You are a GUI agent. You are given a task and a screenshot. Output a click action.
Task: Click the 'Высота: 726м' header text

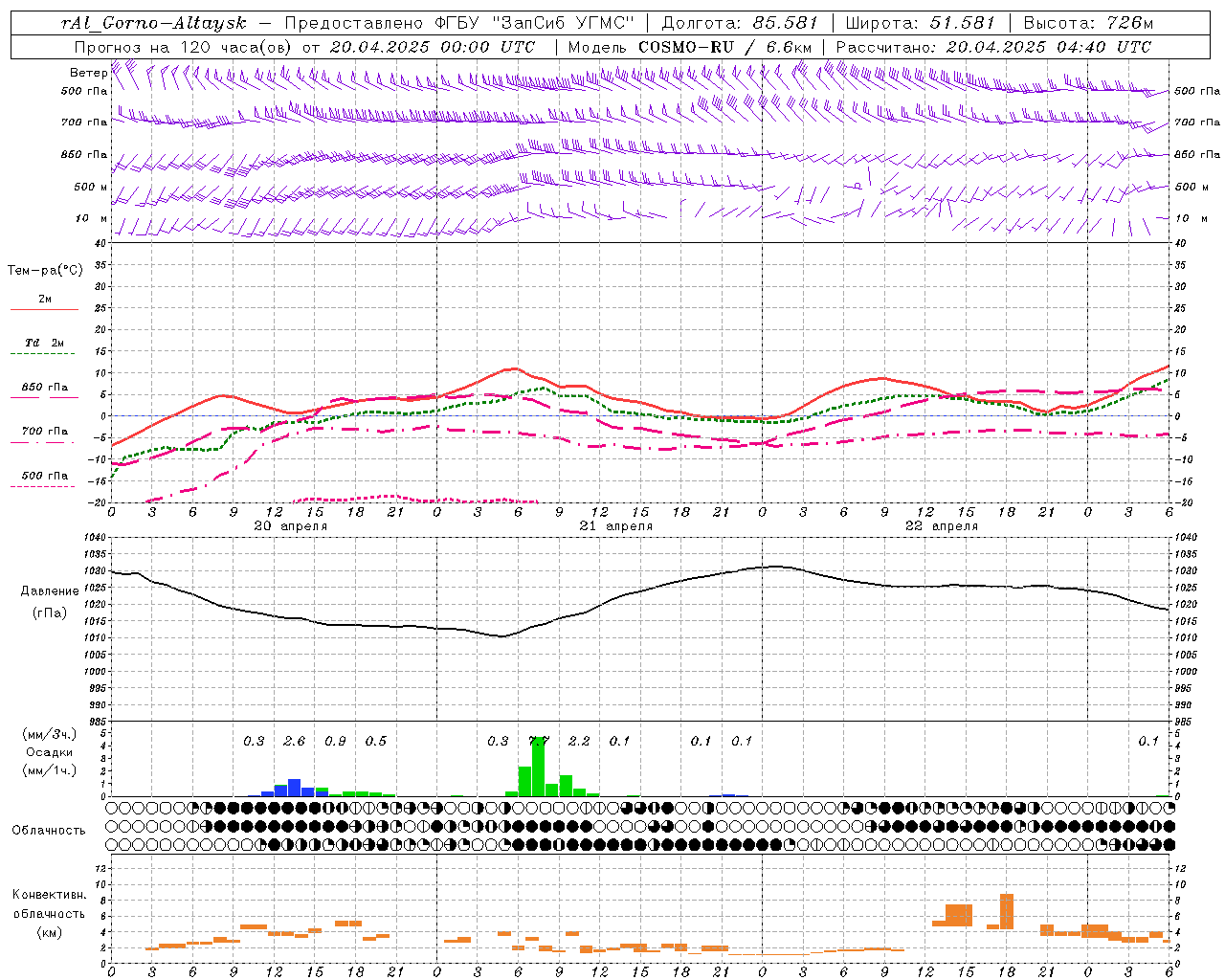pos(1088,23)
